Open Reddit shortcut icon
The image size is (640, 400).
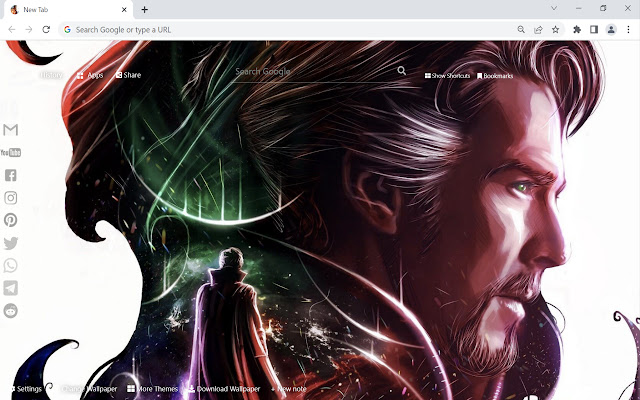11,311
